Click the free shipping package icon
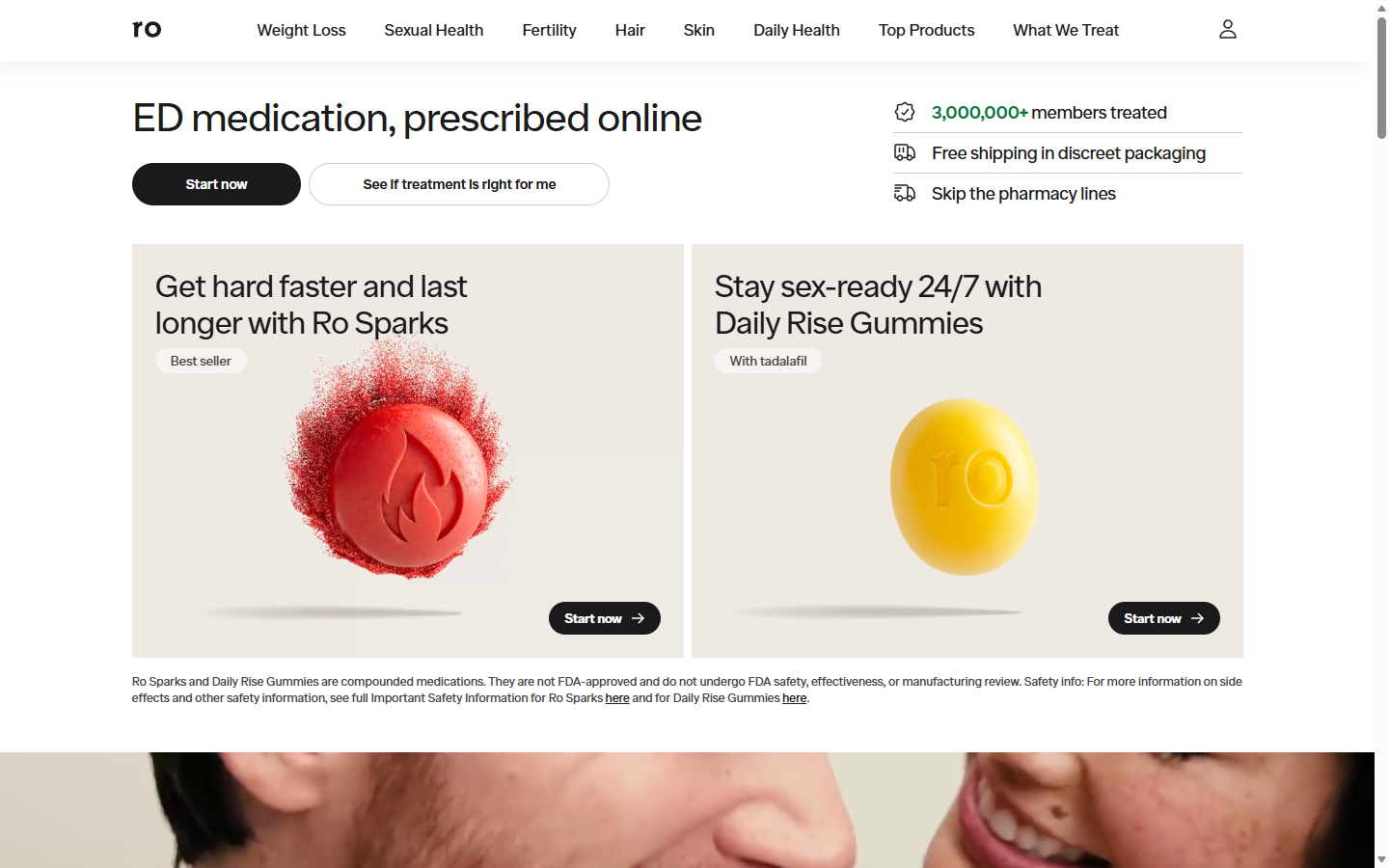Screen dimensions: 1389x868 point(905,152)
